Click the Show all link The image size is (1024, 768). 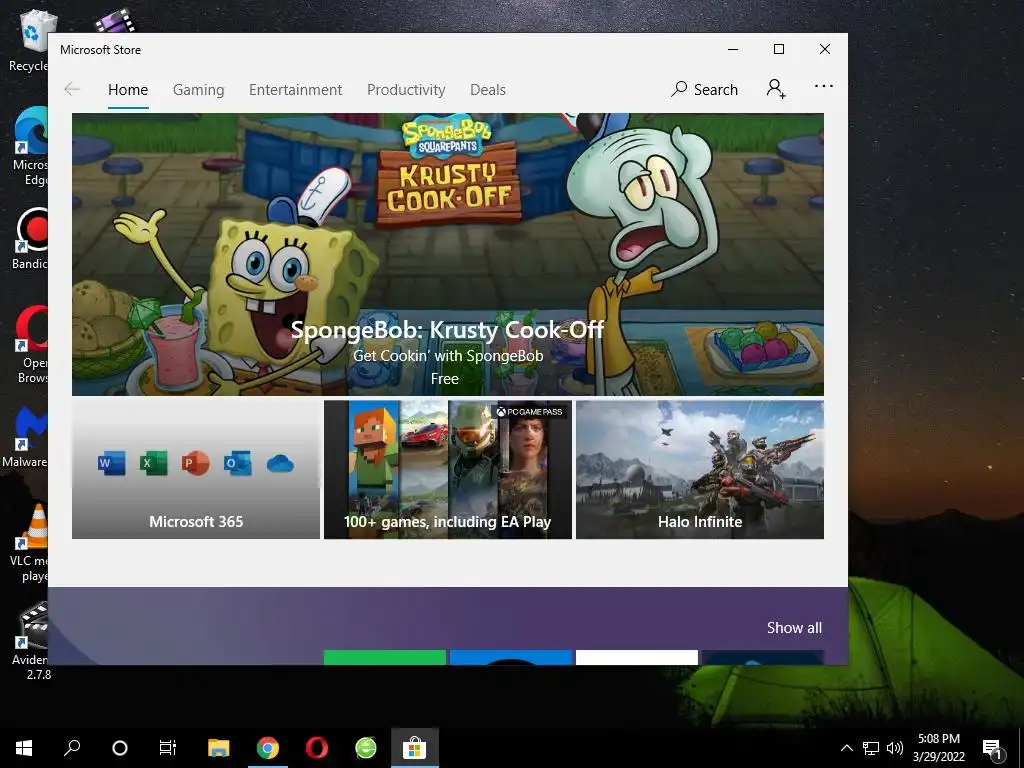pyautogui.click(x=794, y=628)
